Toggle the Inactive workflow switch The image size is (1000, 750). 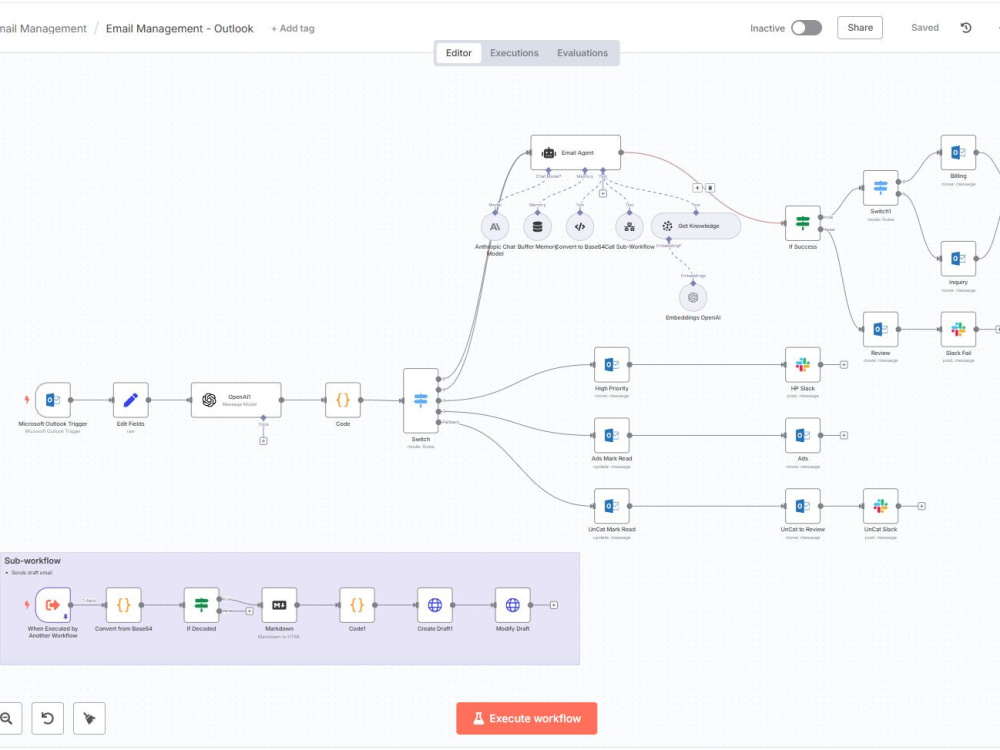coord(806,28)
